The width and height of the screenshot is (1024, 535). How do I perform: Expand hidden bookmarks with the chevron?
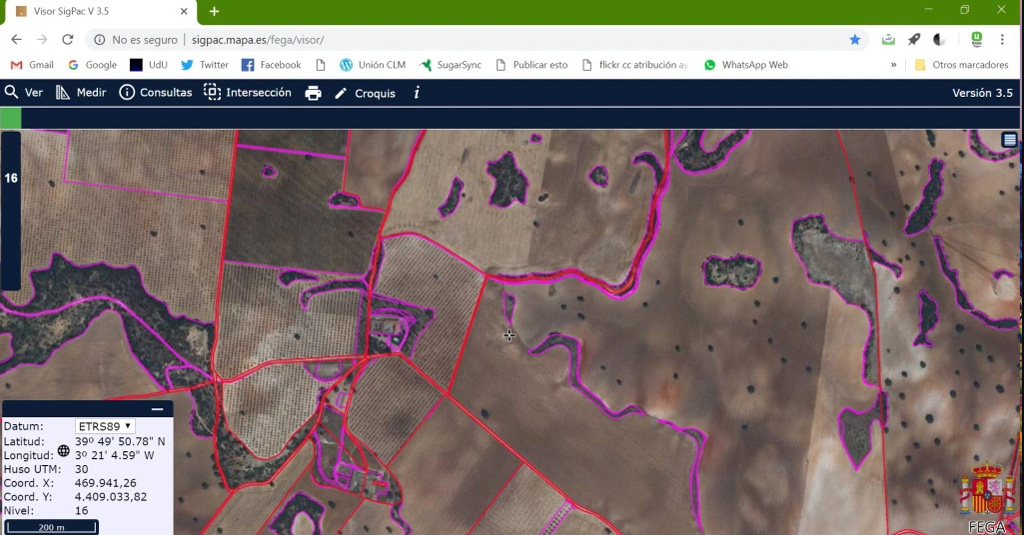[x=893, y=65]
